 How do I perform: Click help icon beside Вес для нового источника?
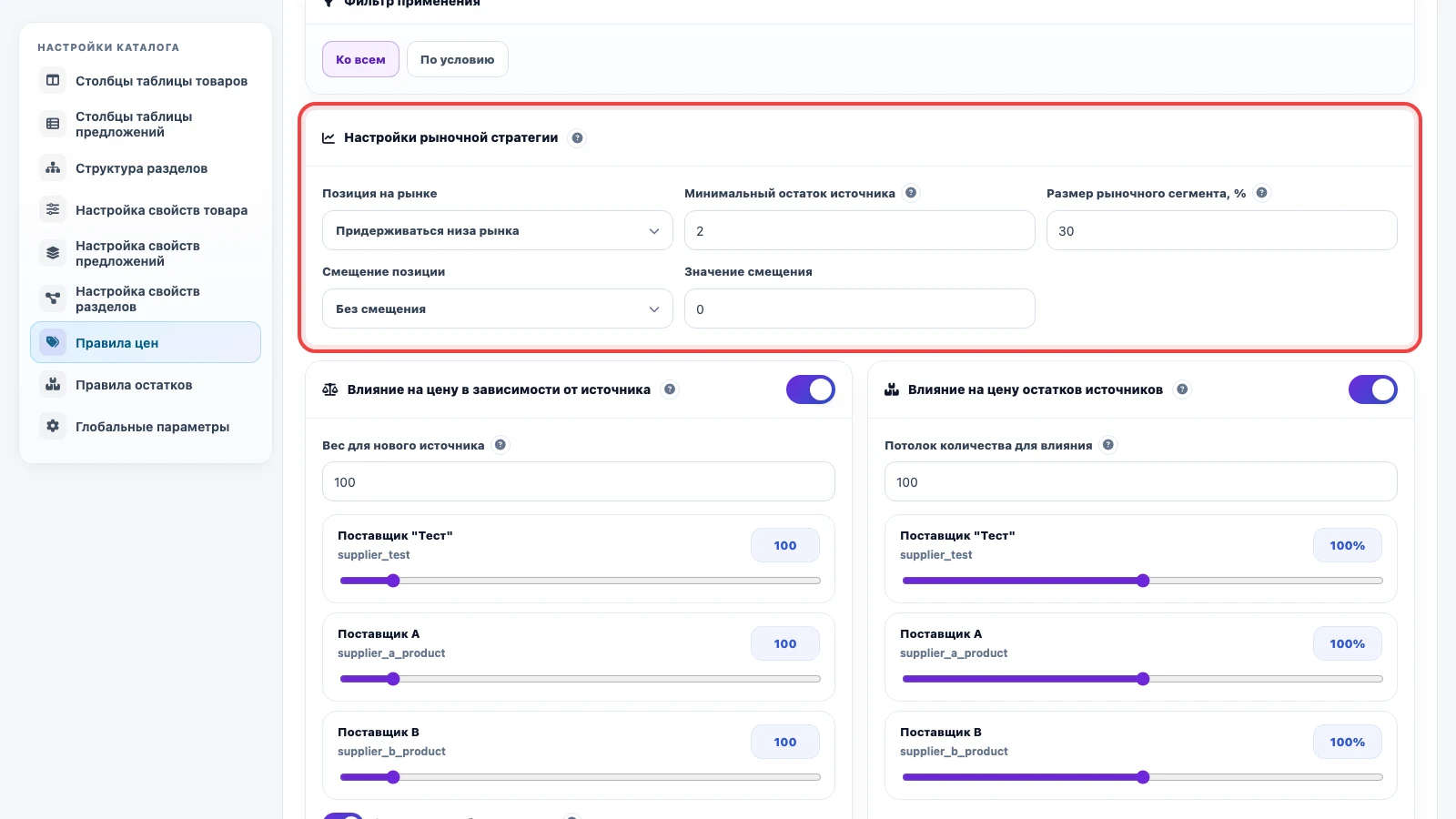(500, 445)
